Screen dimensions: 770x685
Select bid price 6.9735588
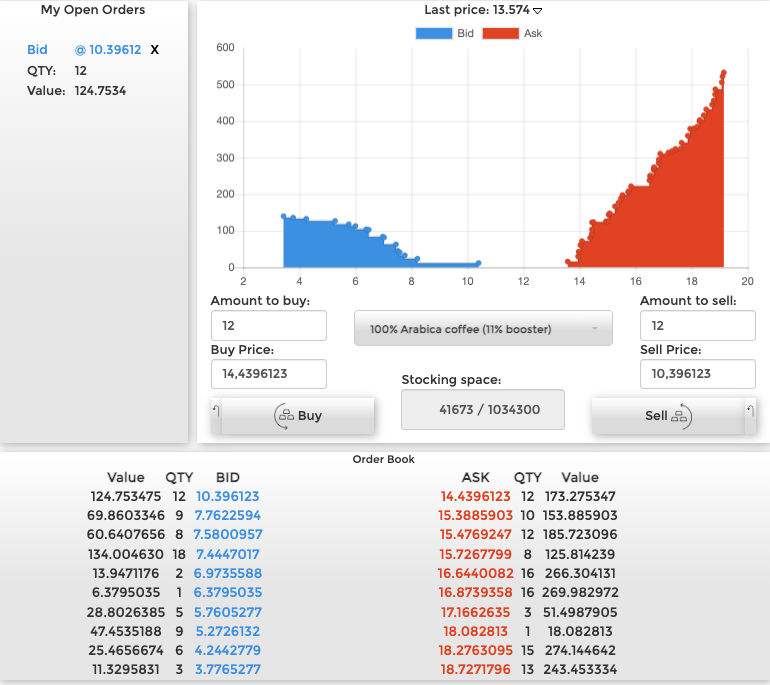[227, 574]
